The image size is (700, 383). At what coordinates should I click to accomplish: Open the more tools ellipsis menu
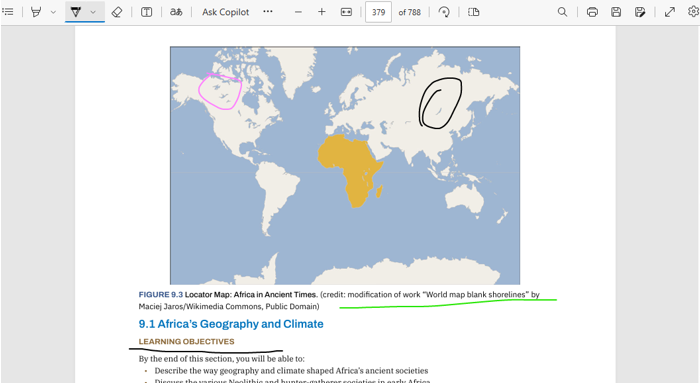268,12
